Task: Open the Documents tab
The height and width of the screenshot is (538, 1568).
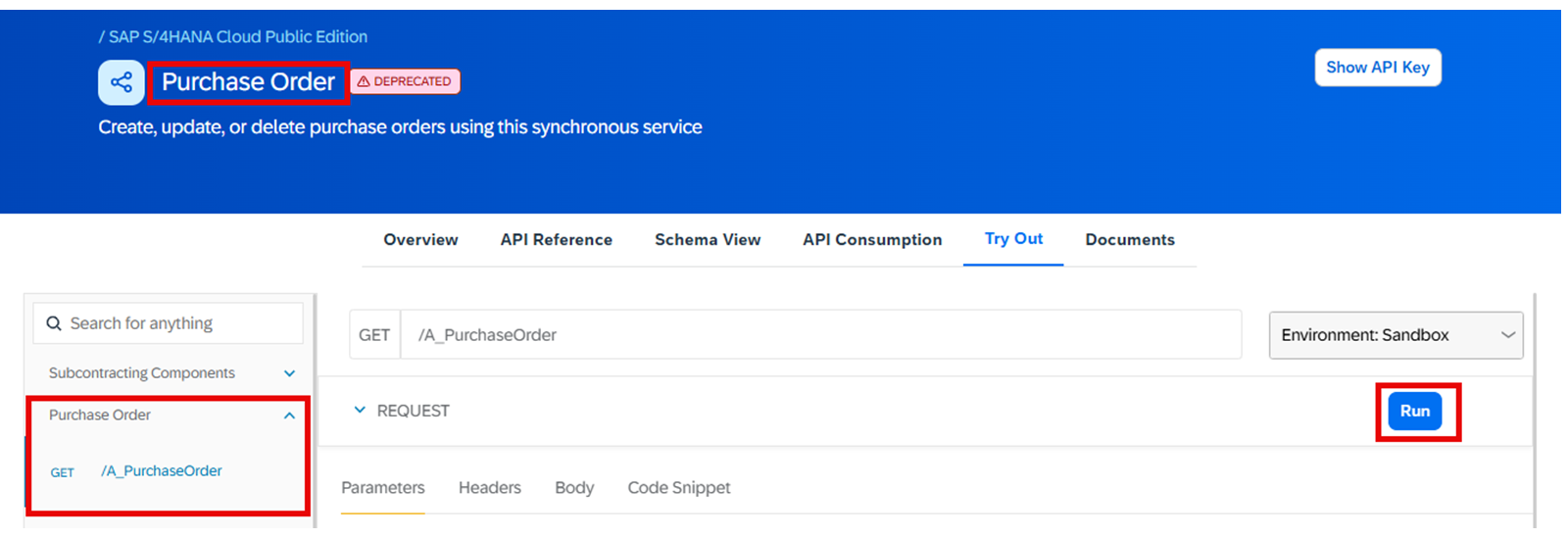Action: 1130,239
